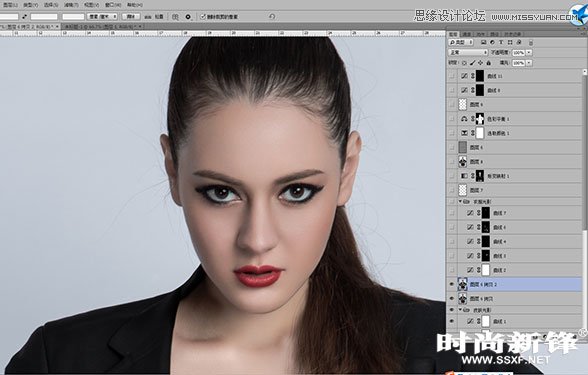
Task: Lock all padlock icon
Action: pos(489,63)
